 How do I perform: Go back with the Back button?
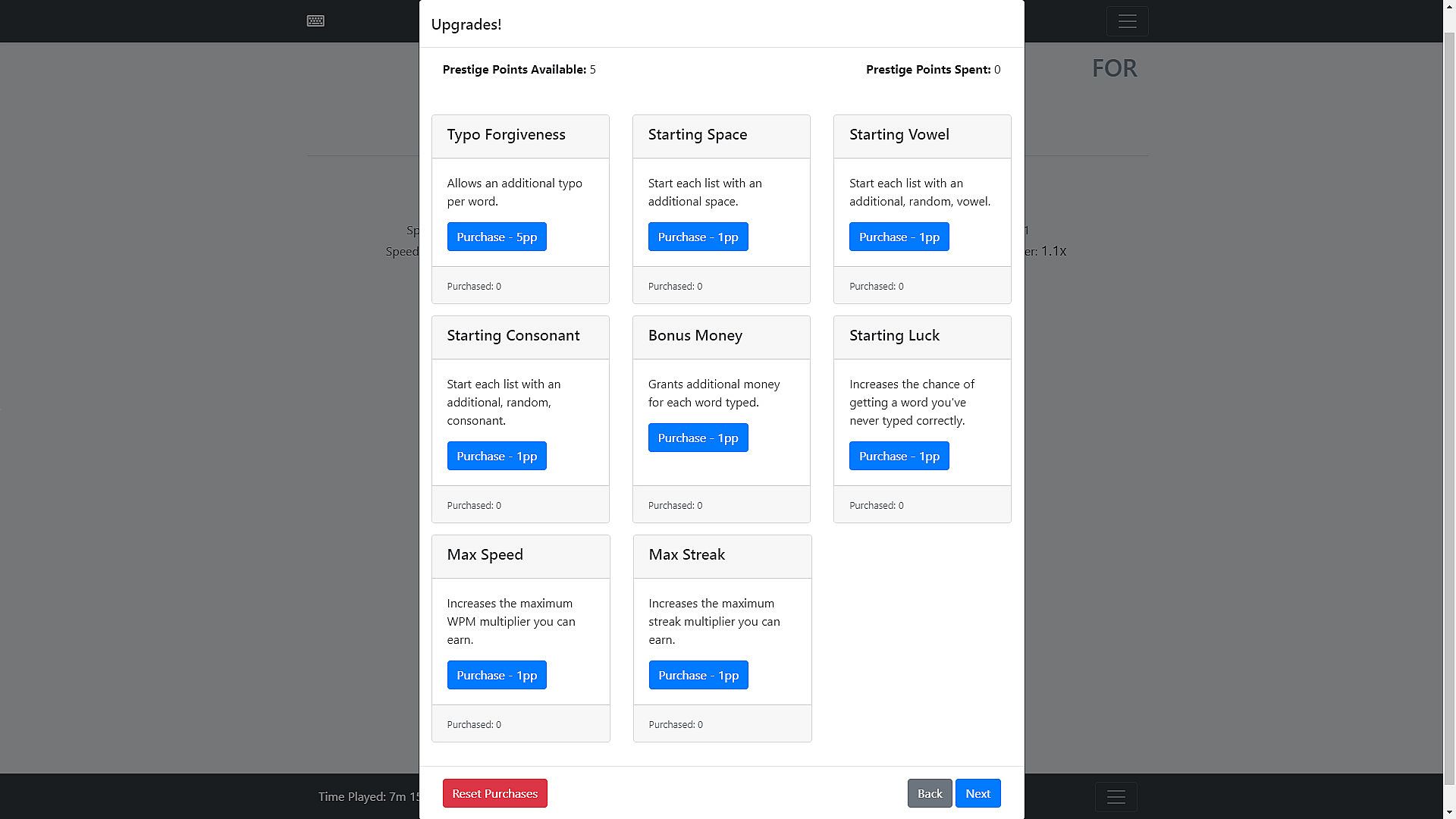930,794
